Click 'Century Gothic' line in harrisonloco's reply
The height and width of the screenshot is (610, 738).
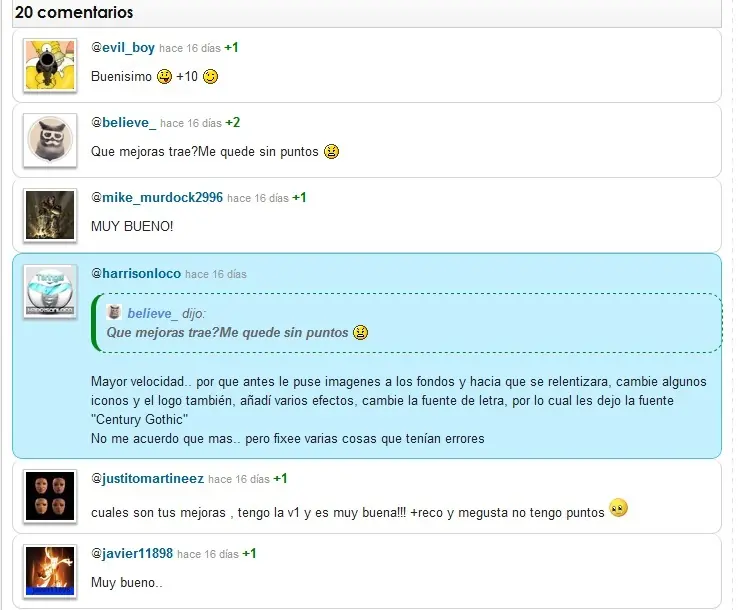[139, 419]
